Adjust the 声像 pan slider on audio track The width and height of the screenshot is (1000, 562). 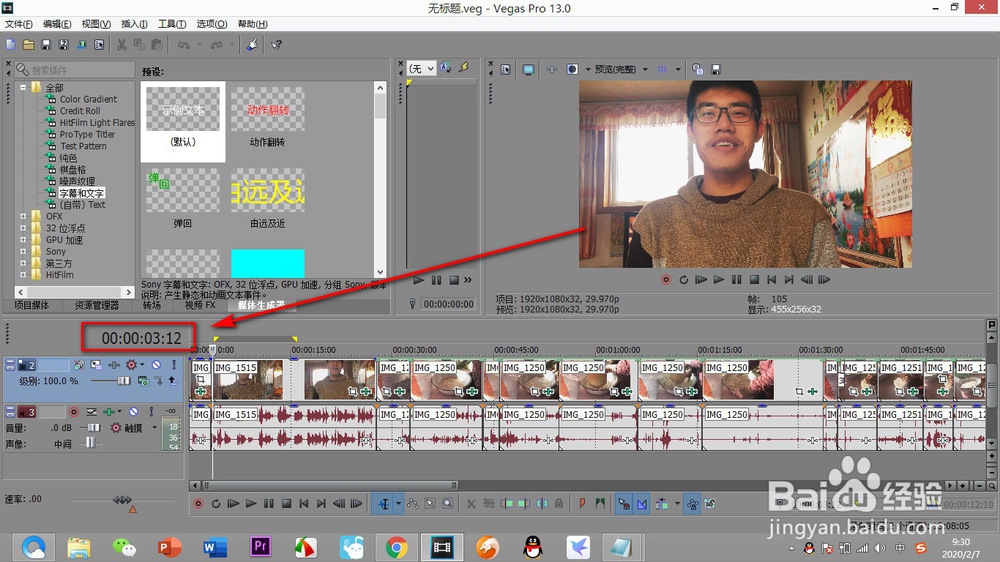pyautogui.click(x=90, y=443)
